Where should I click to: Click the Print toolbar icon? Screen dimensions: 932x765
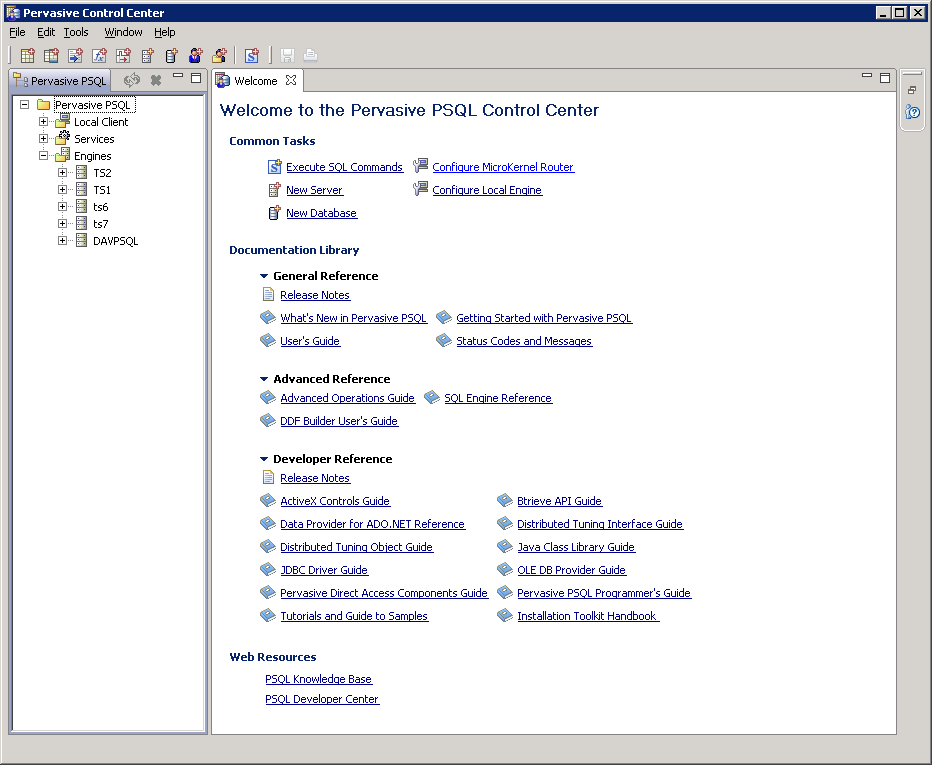click(x=310, y=55)
